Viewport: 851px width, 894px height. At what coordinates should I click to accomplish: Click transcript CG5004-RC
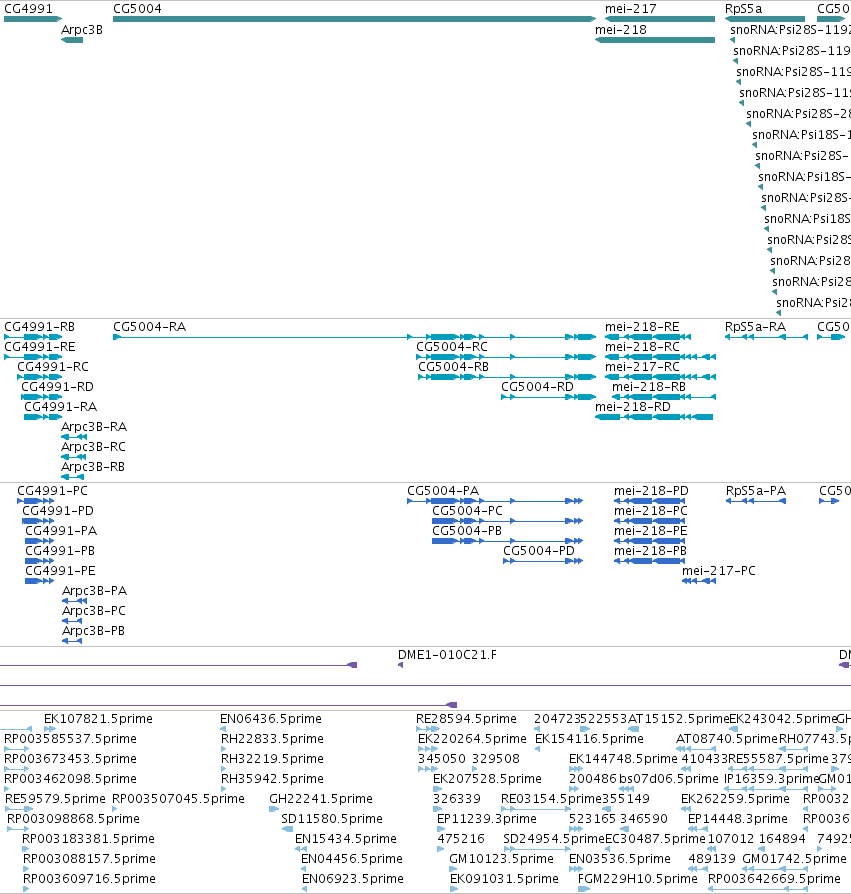(451, 347)
